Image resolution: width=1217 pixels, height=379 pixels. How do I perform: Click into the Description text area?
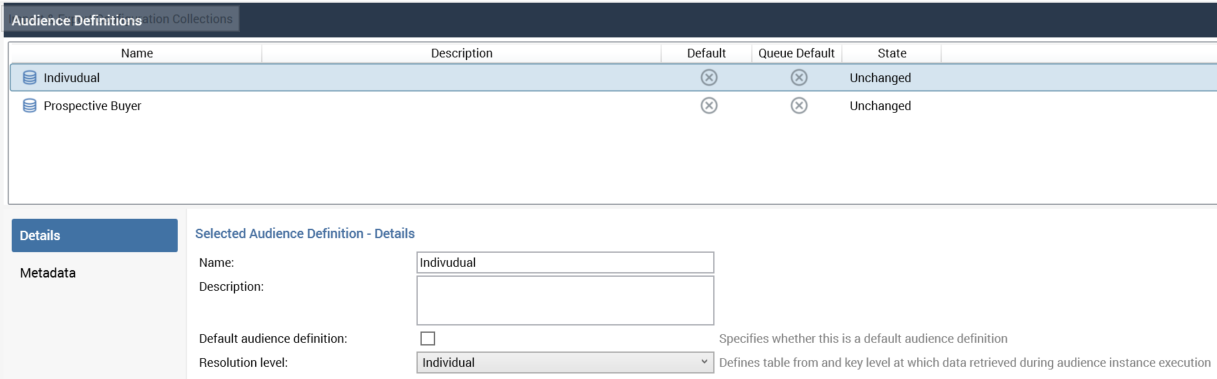tap(565, 300)
